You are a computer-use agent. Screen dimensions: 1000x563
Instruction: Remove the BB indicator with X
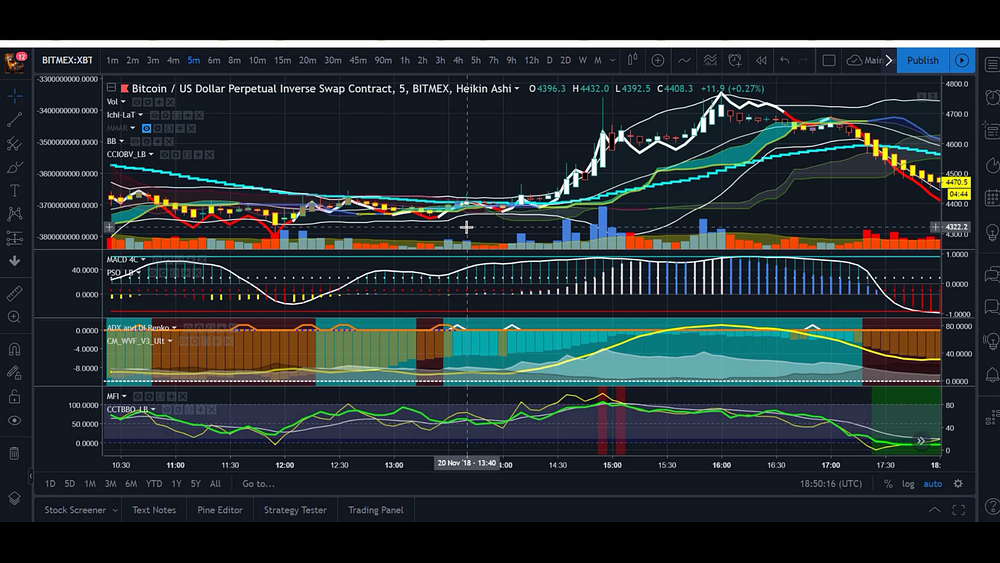(x=169, y=142)
